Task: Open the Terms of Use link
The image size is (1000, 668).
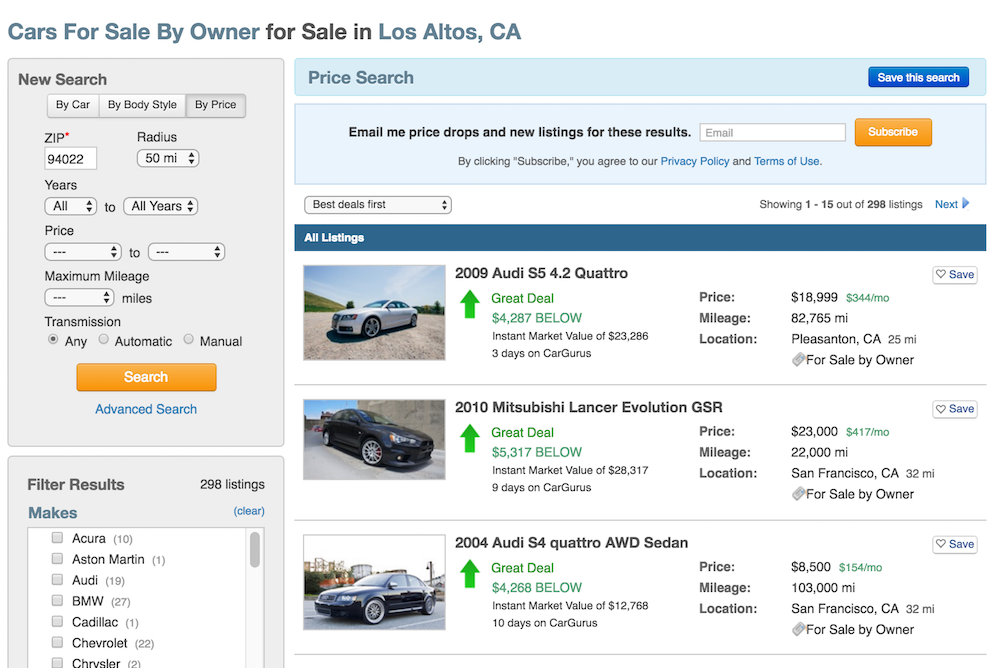Action: click(787, 161)
